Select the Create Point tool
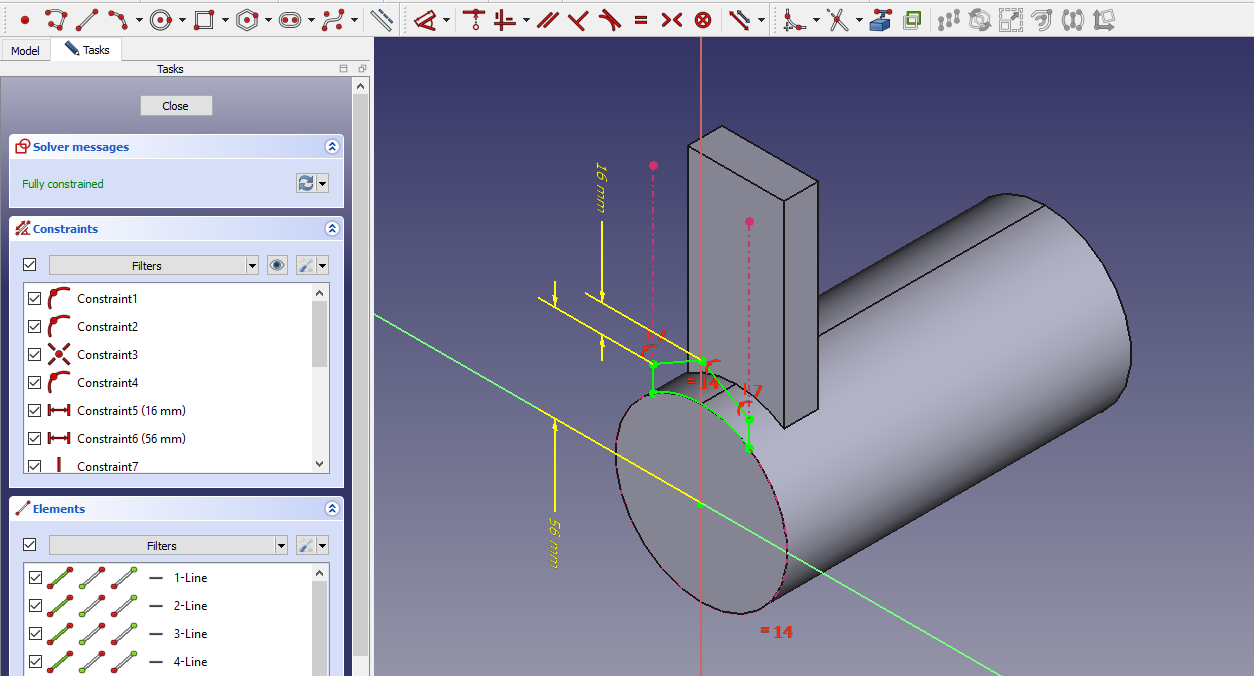 25,19
